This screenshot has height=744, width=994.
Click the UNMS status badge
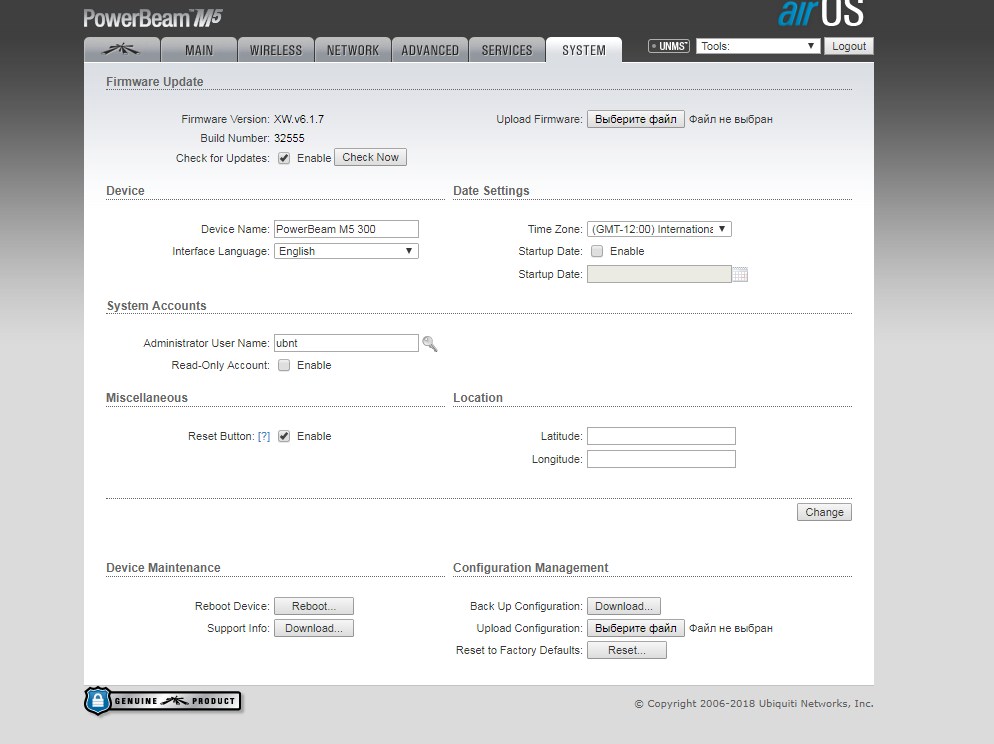tap(668, 46)
